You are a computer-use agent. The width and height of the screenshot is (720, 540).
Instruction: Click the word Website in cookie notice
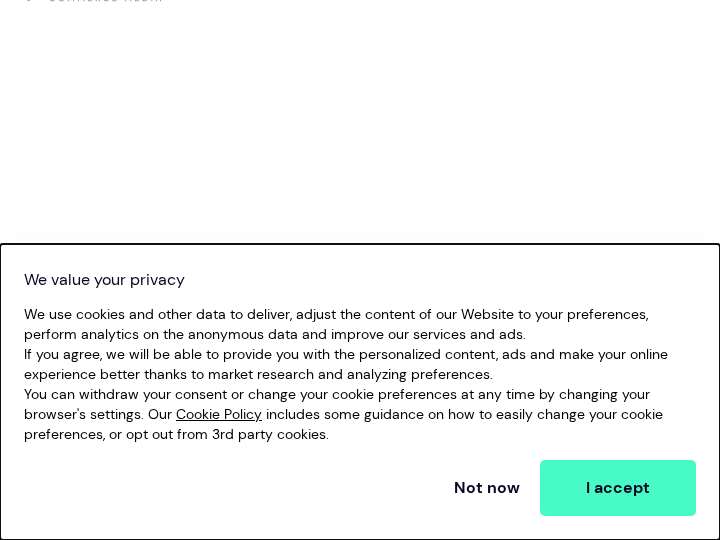(x=487, y=315)
